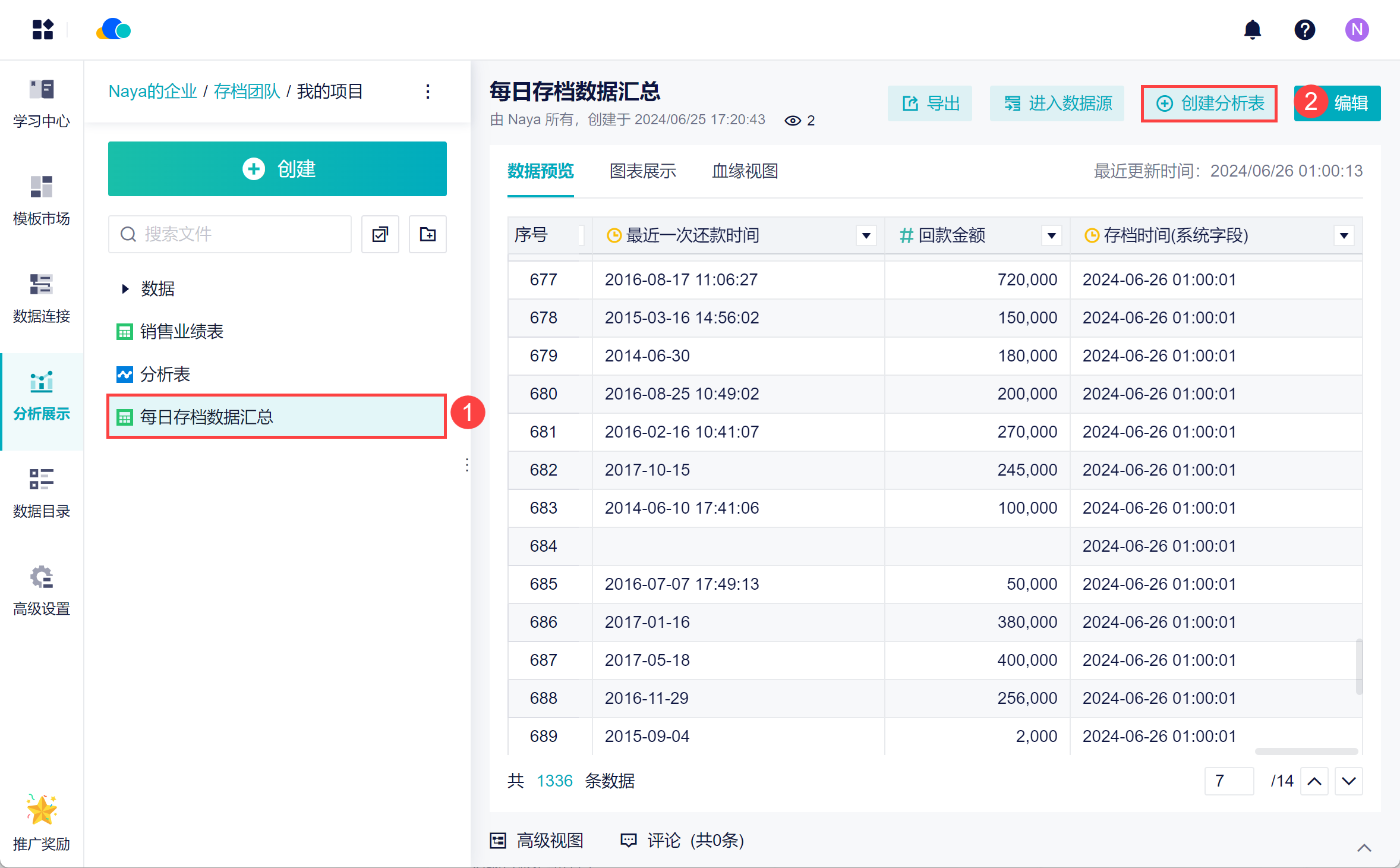Click the 创建分析表 button
This screenshot has height=868, width=1400.
click(1209, 103)
